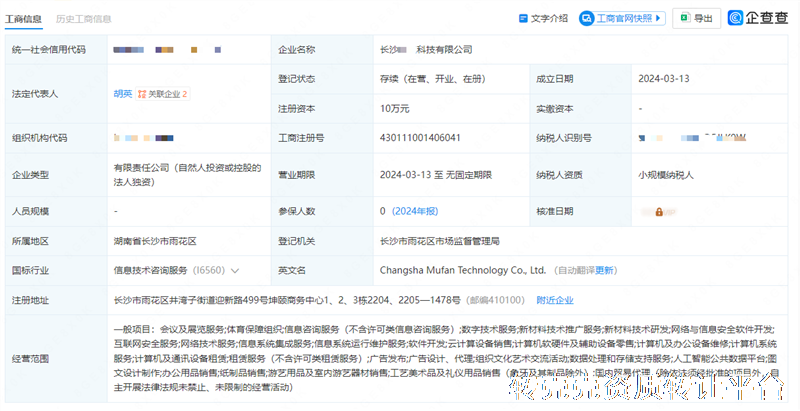Click the 关联企业 relation icon

tap(142, 94)
